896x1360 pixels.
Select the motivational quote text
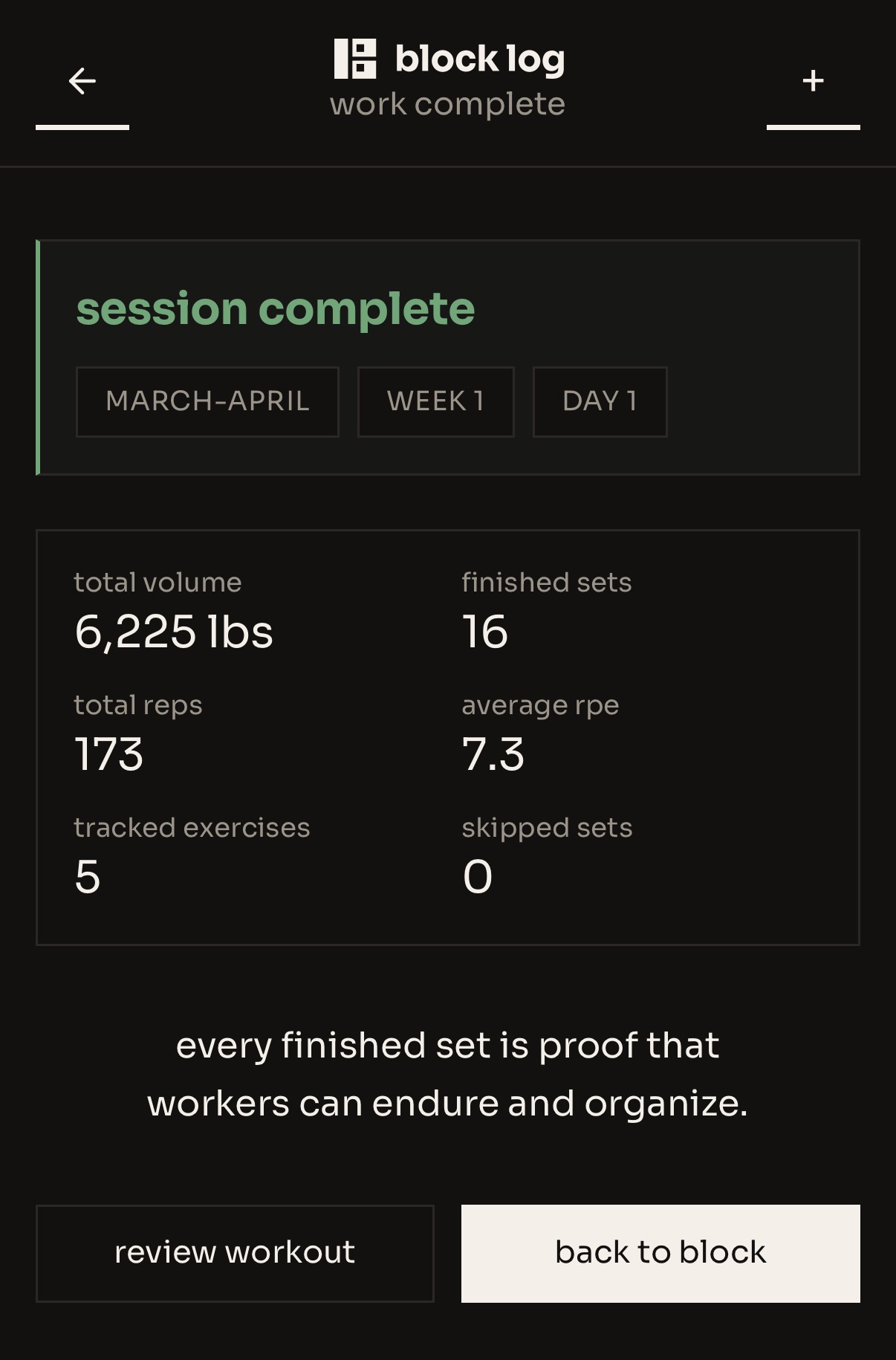pyautogui.click(x=448, y=1074)
